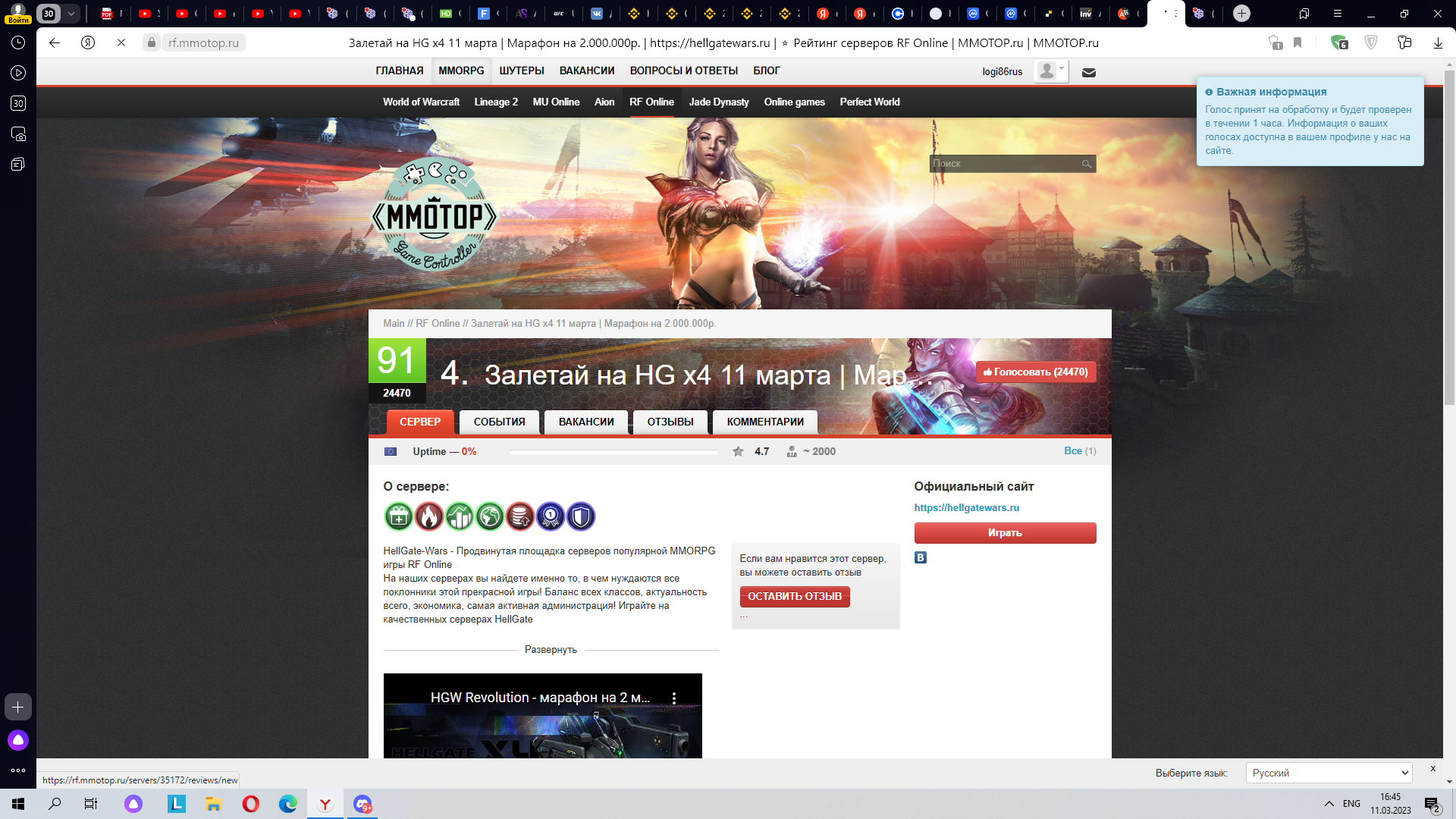The image size is (1456, 819).
Task: Open the Windows notification center icon
Action: (1432, 804)
